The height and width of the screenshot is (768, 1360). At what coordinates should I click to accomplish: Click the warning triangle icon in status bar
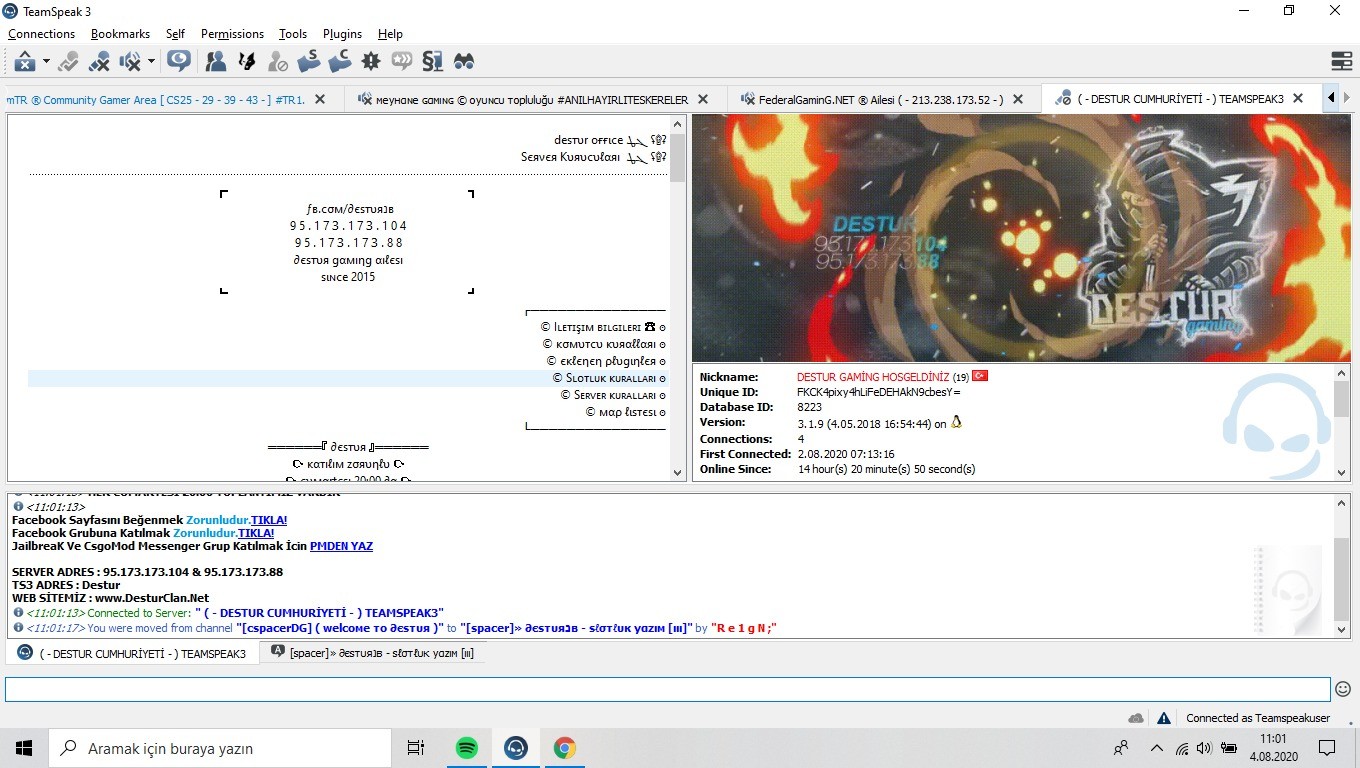point(1164,718)
